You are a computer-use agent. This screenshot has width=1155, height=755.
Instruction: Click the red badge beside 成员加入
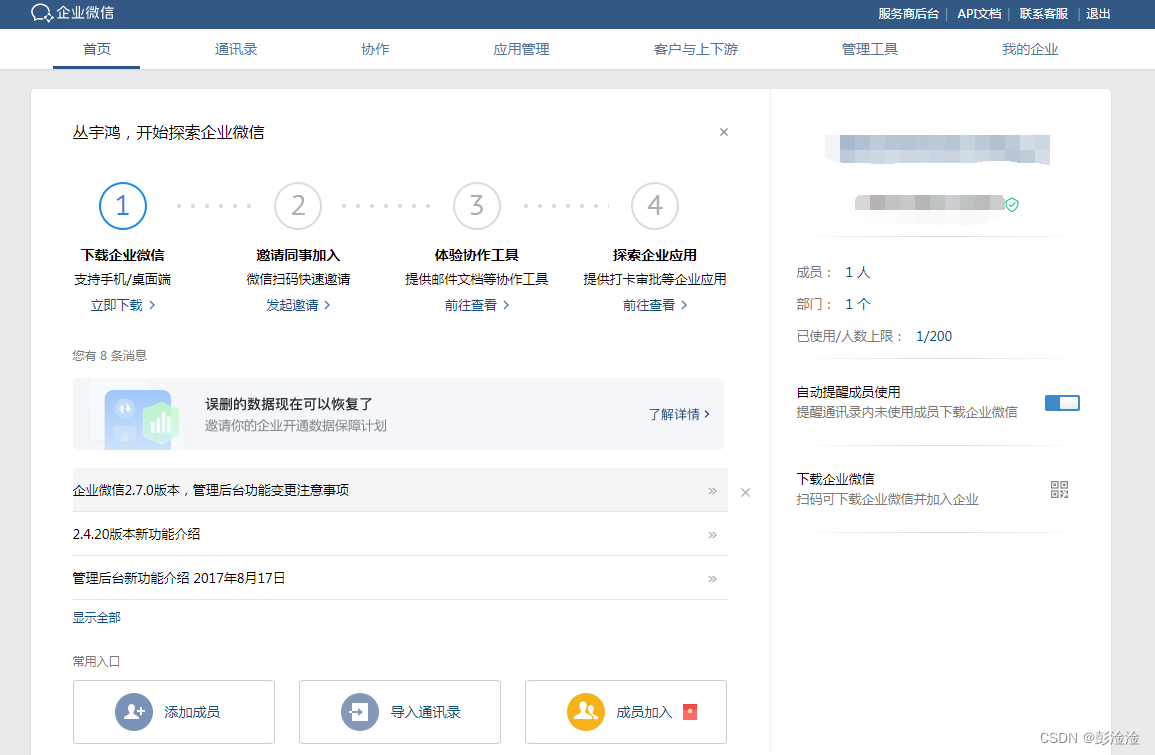689,712
